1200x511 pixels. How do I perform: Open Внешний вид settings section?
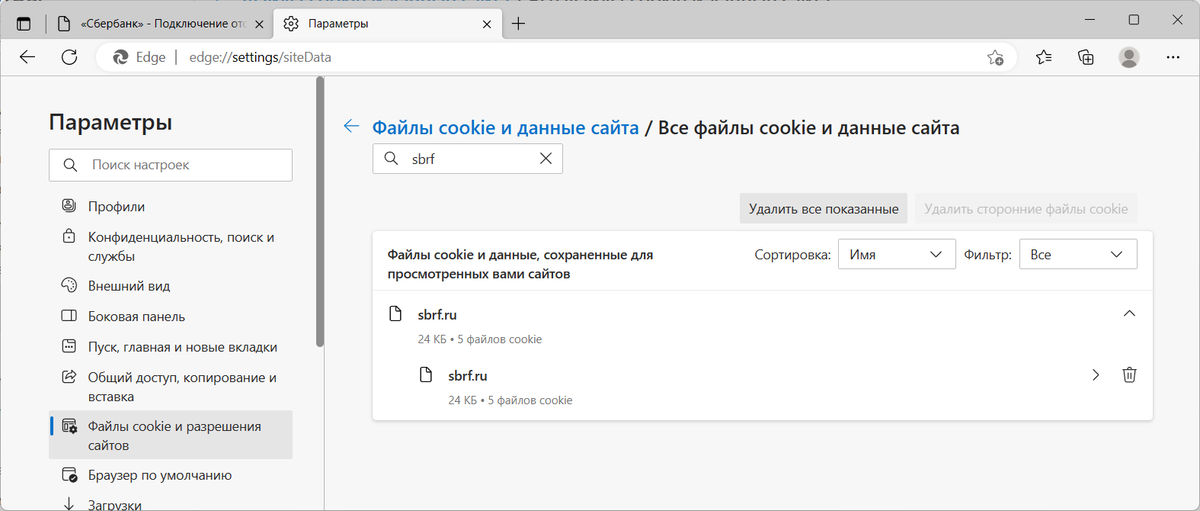pyautogui.click(x=171, y=286)
